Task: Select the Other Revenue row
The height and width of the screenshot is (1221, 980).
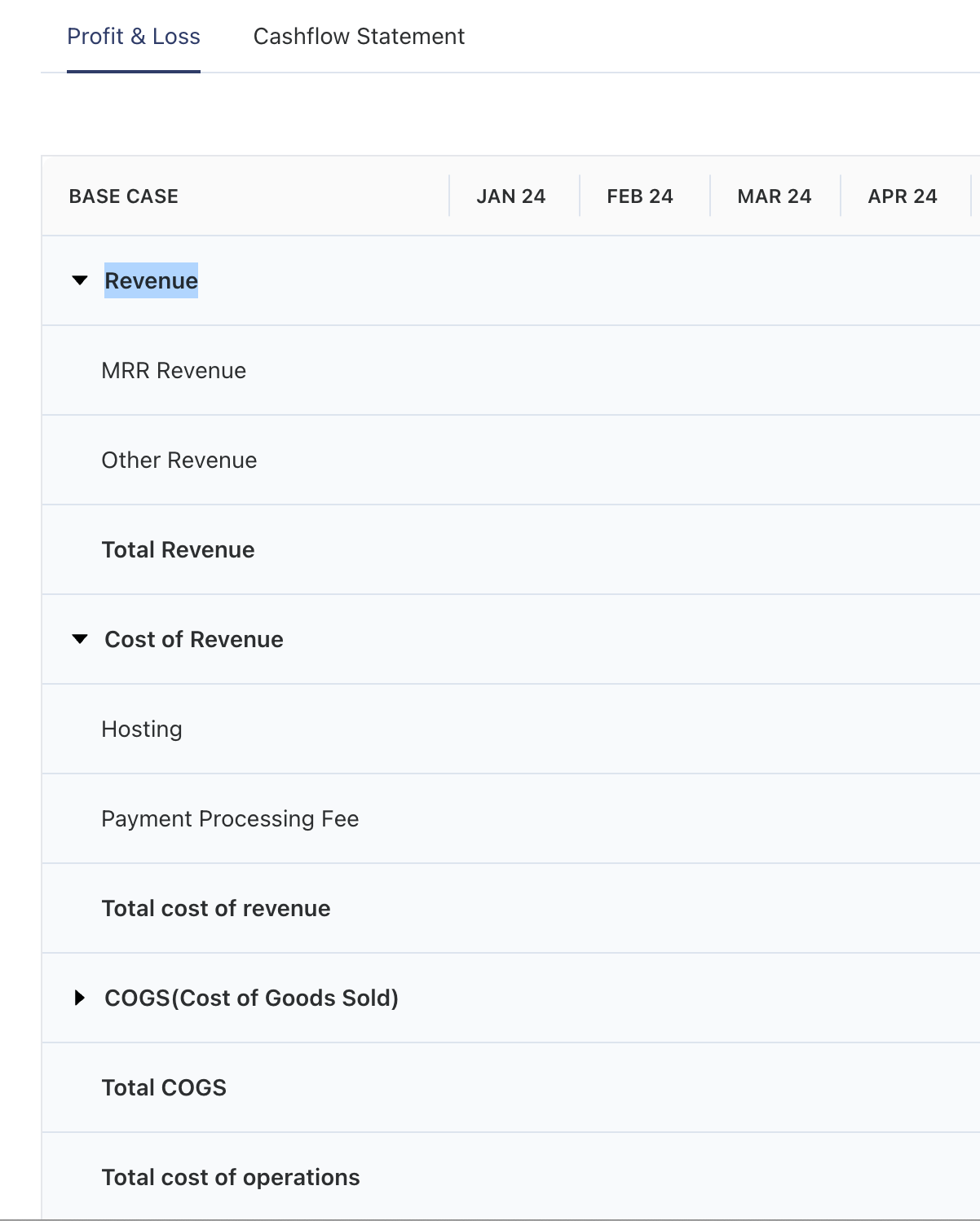Action: pos(179,460)
